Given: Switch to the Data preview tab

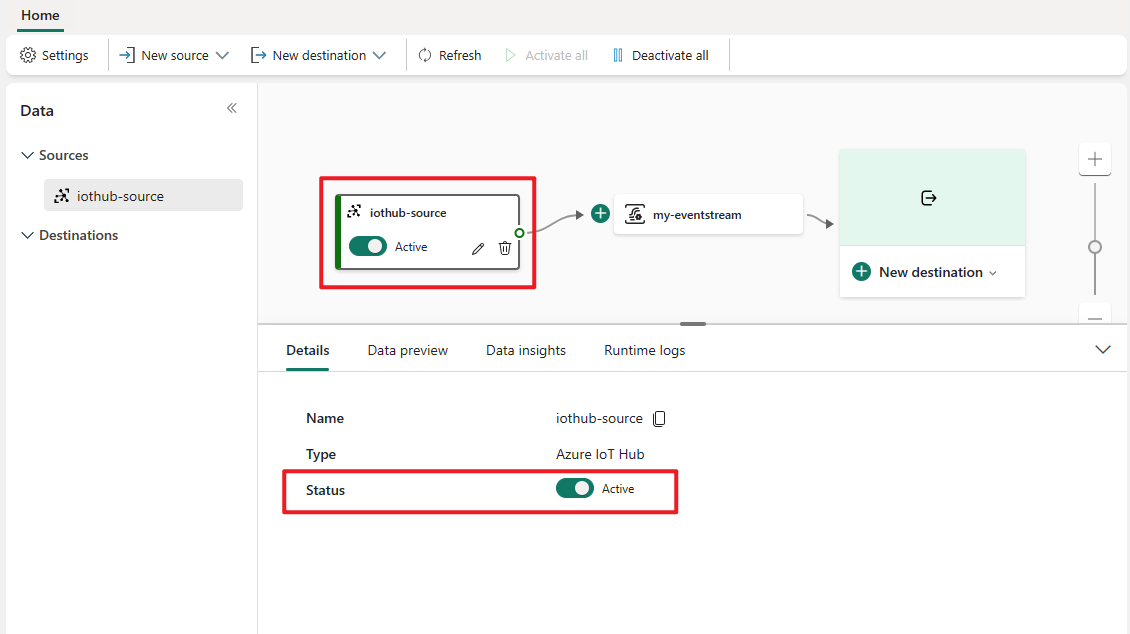Looking at the screenshot, I should tap(408, 350).
